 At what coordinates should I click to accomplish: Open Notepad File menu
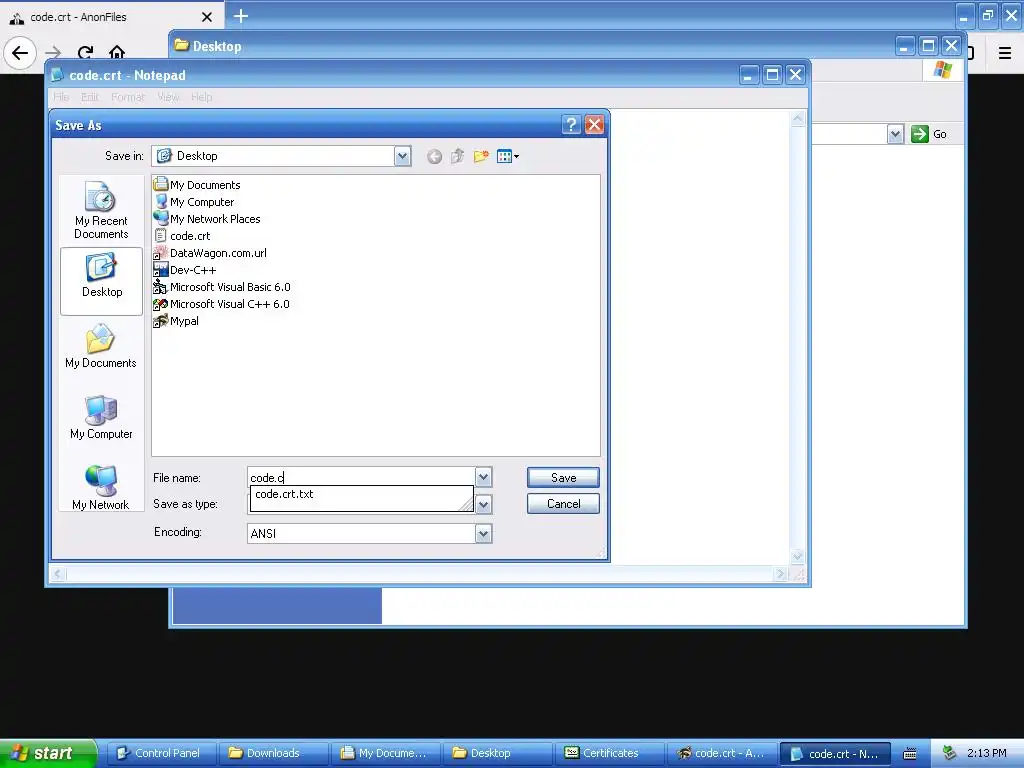61,97
